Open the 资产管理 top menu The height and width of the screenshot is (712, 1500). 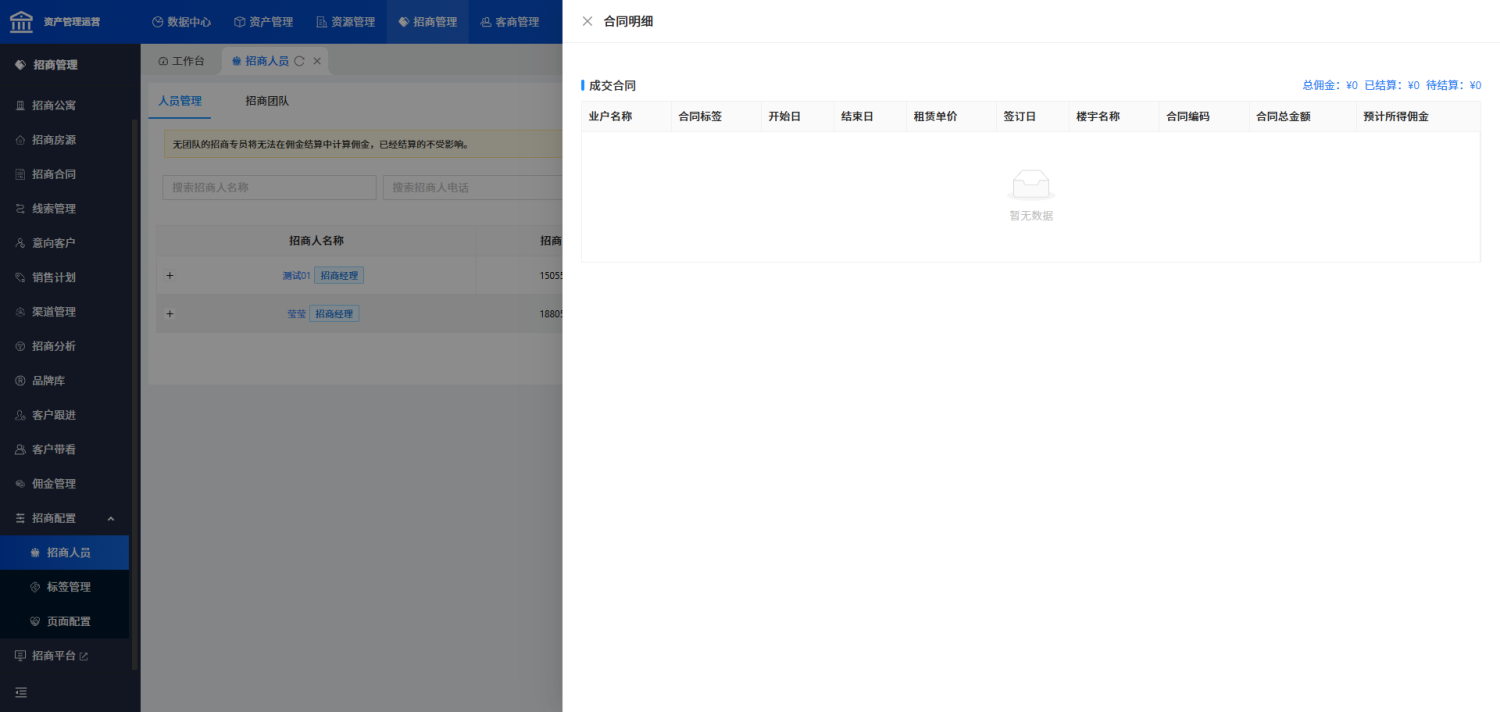tap(263, 22)
